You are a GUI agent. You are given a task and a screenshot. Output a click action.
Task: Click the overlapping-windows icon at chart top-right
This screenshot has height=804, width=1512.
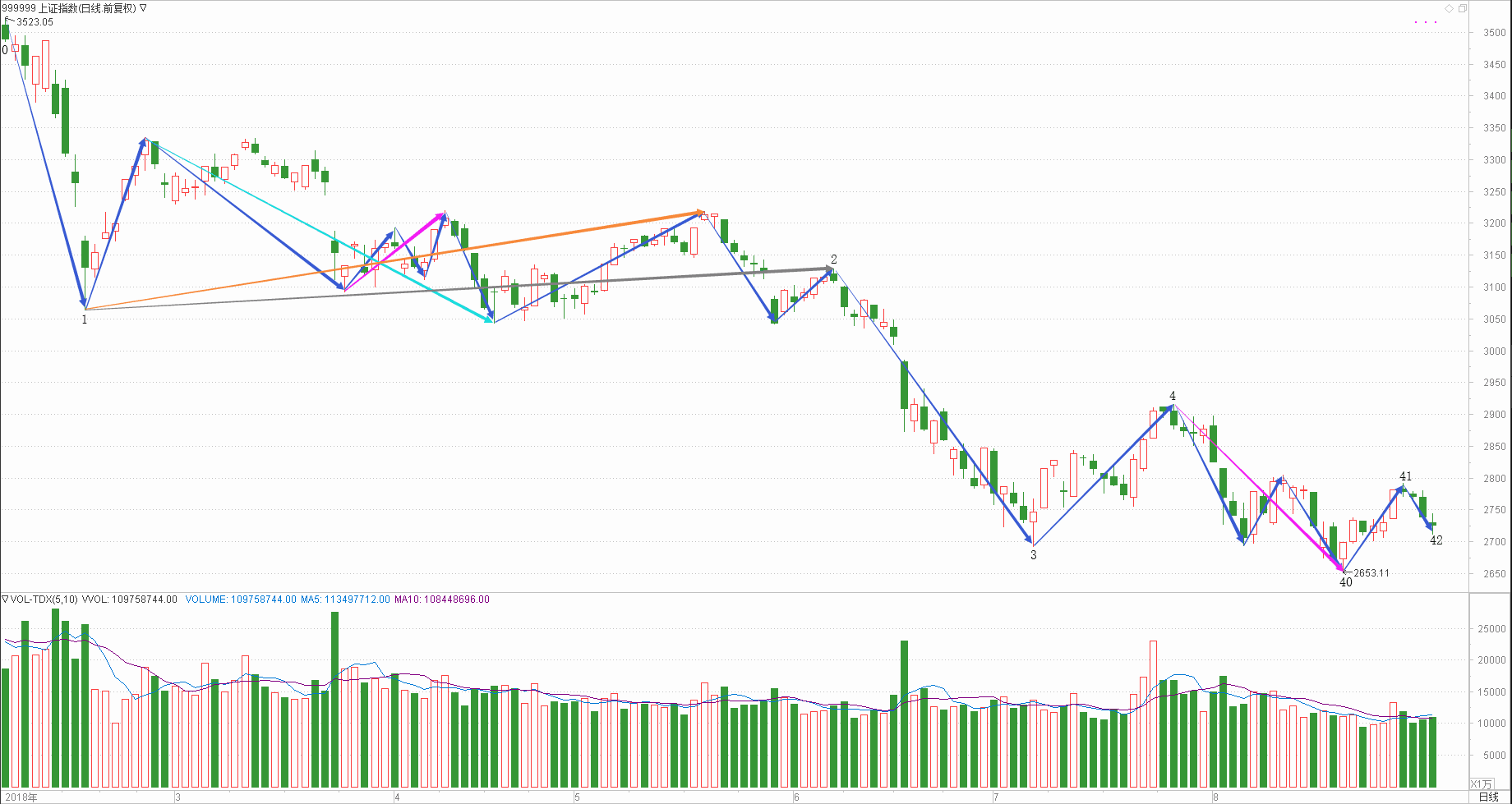(x=1462, y=9)
